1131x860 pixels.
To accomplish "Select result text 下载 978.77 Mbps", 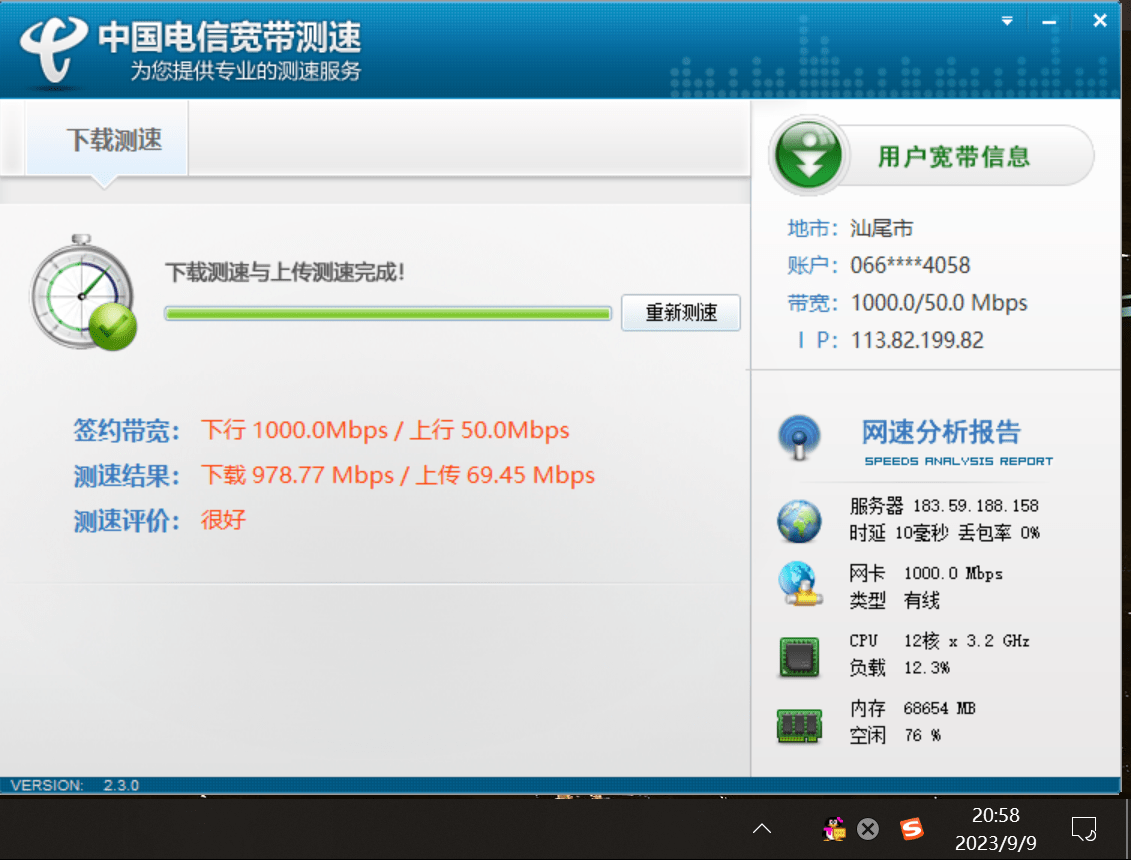I will click(x=297, y=475).
